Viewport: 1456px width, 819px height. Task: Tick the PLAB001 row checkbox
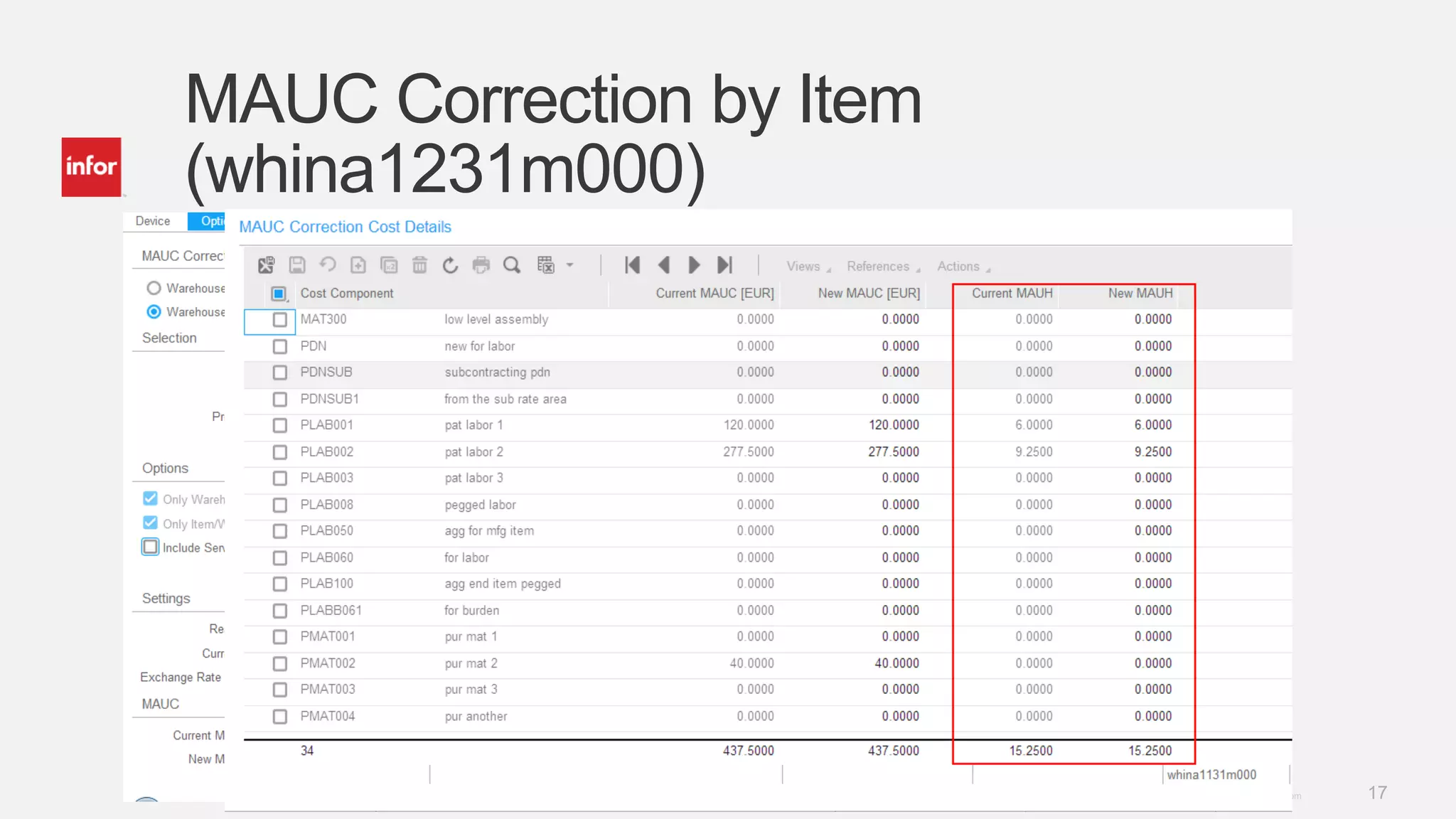coord(280,425)
